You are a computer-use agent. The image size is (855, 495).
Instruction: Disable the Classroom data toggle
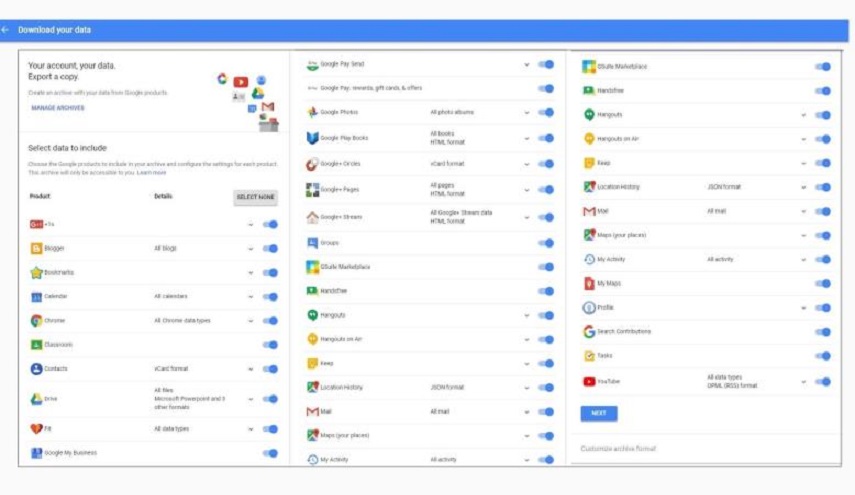269,345
